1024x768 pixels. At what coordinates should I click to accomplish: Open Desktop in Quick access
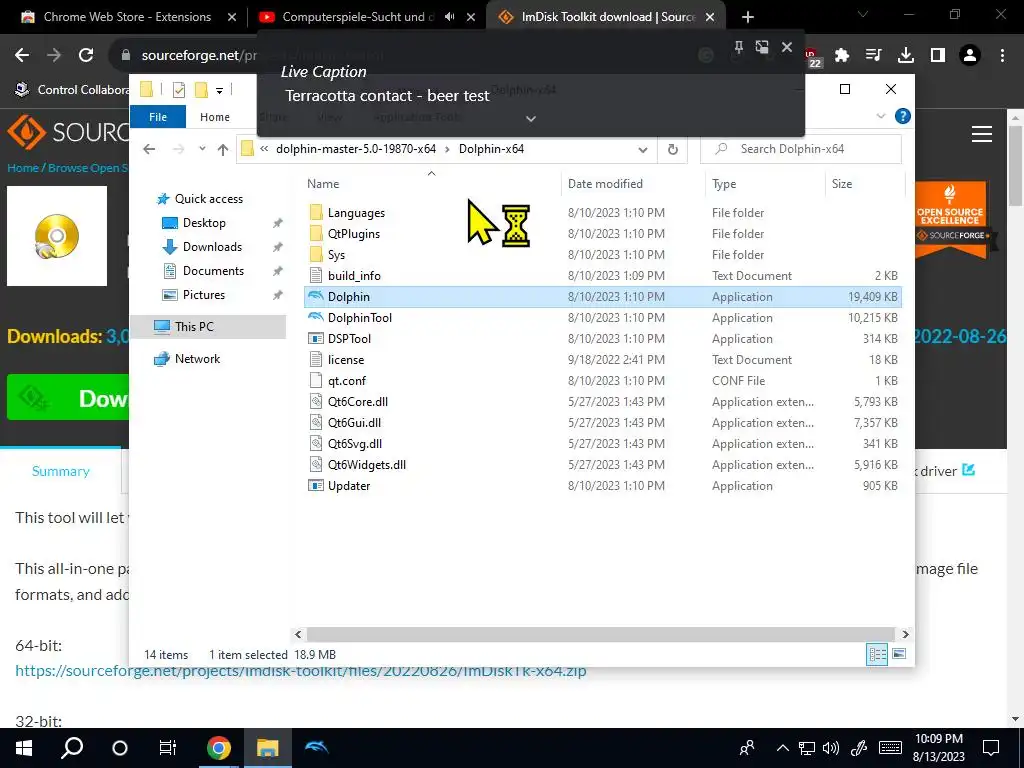[204, 223]
